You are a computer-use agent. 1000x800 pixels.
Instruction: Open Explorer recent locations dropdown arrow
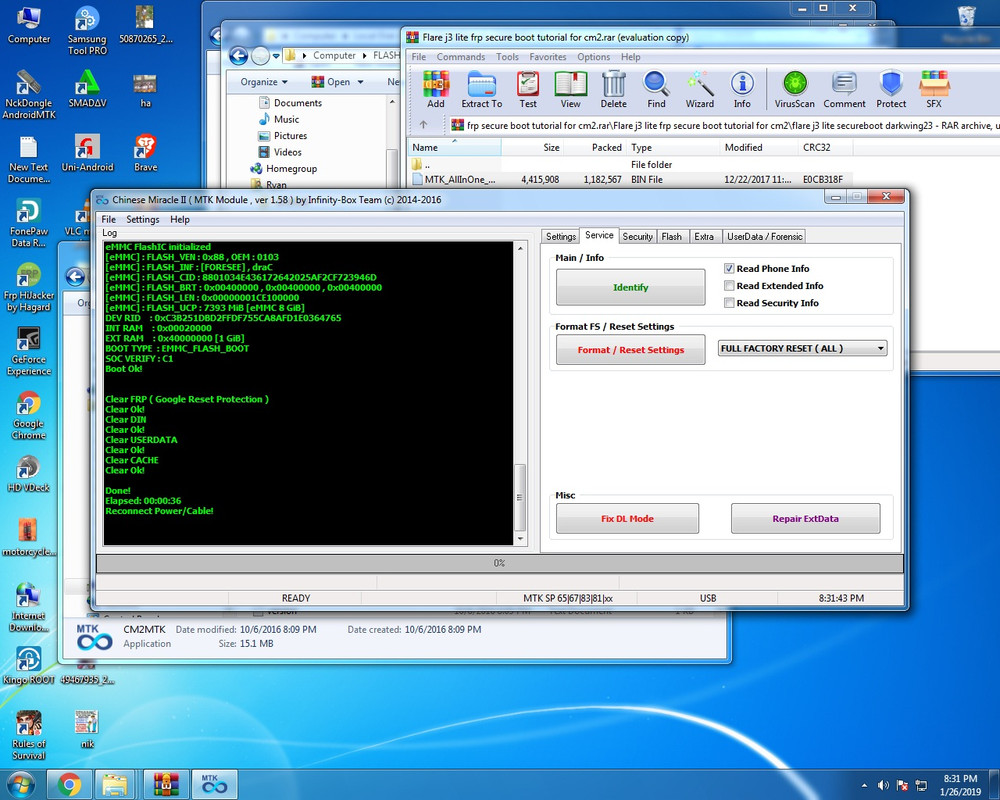point(276,56)
